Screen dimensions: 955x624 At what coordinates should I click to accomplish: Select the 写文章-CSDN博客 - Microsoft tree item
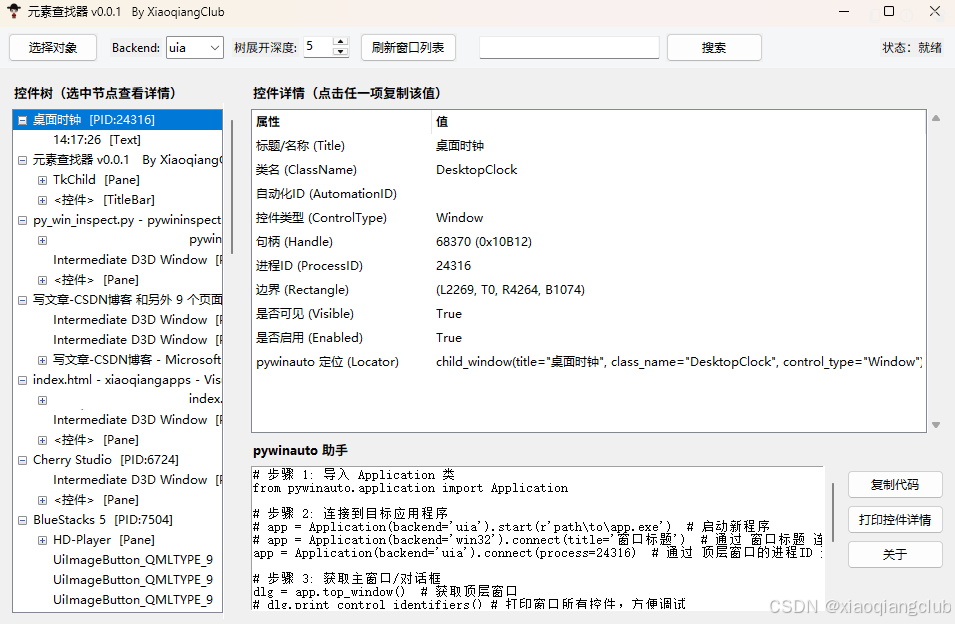click(137, 360)
